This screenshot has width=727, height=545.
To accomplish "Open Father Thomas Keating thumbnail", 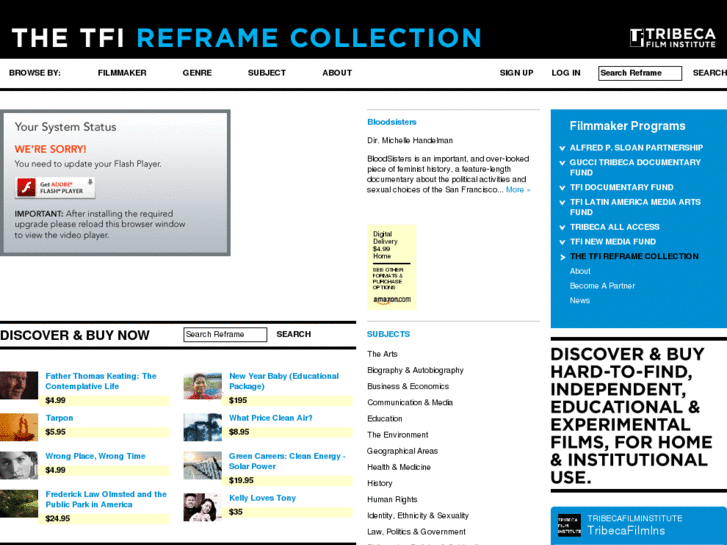I will [x=19, y=385].
